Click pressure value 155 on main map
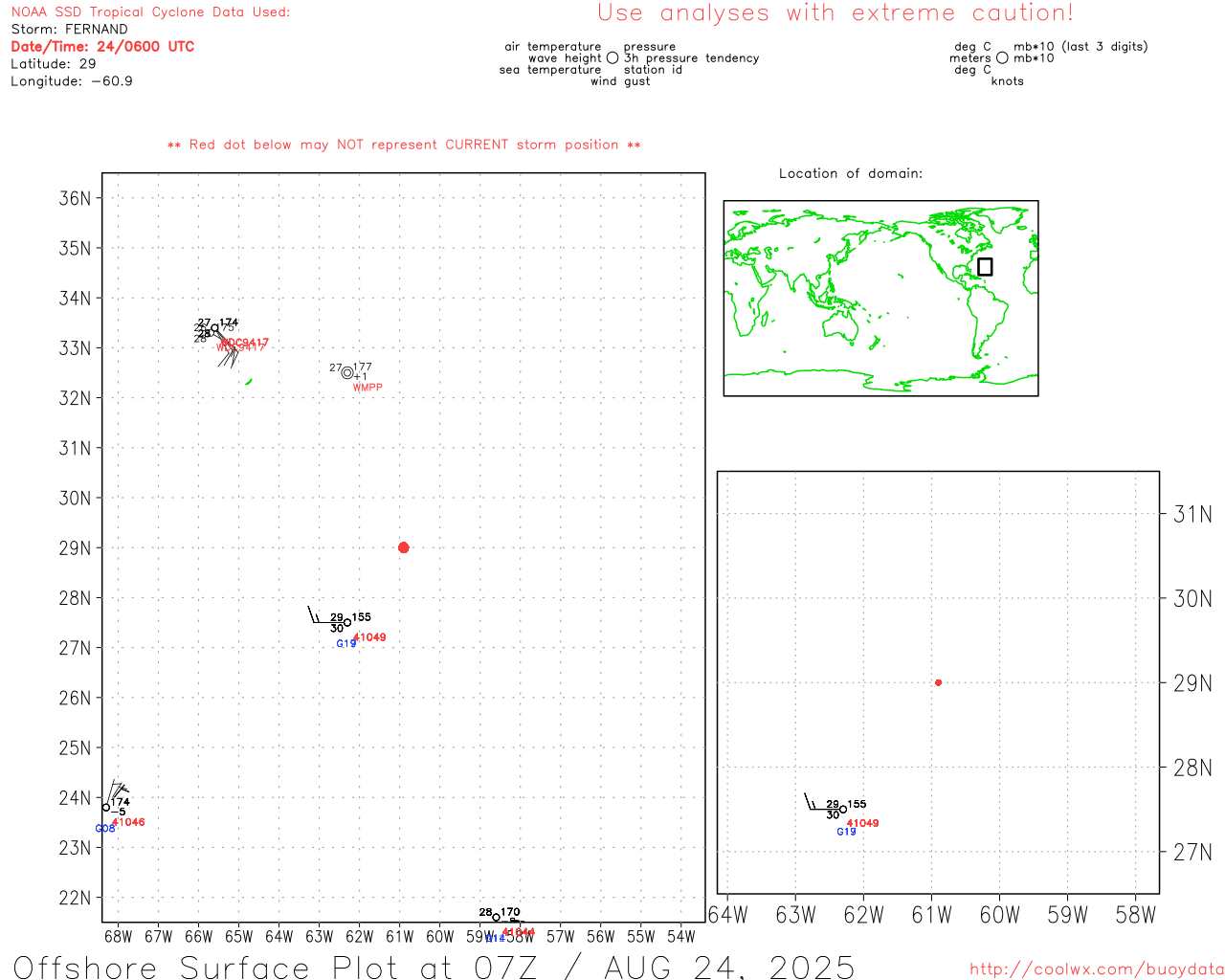The width and height of the screenshot is (1225, 980). click(x=362, y=617)
